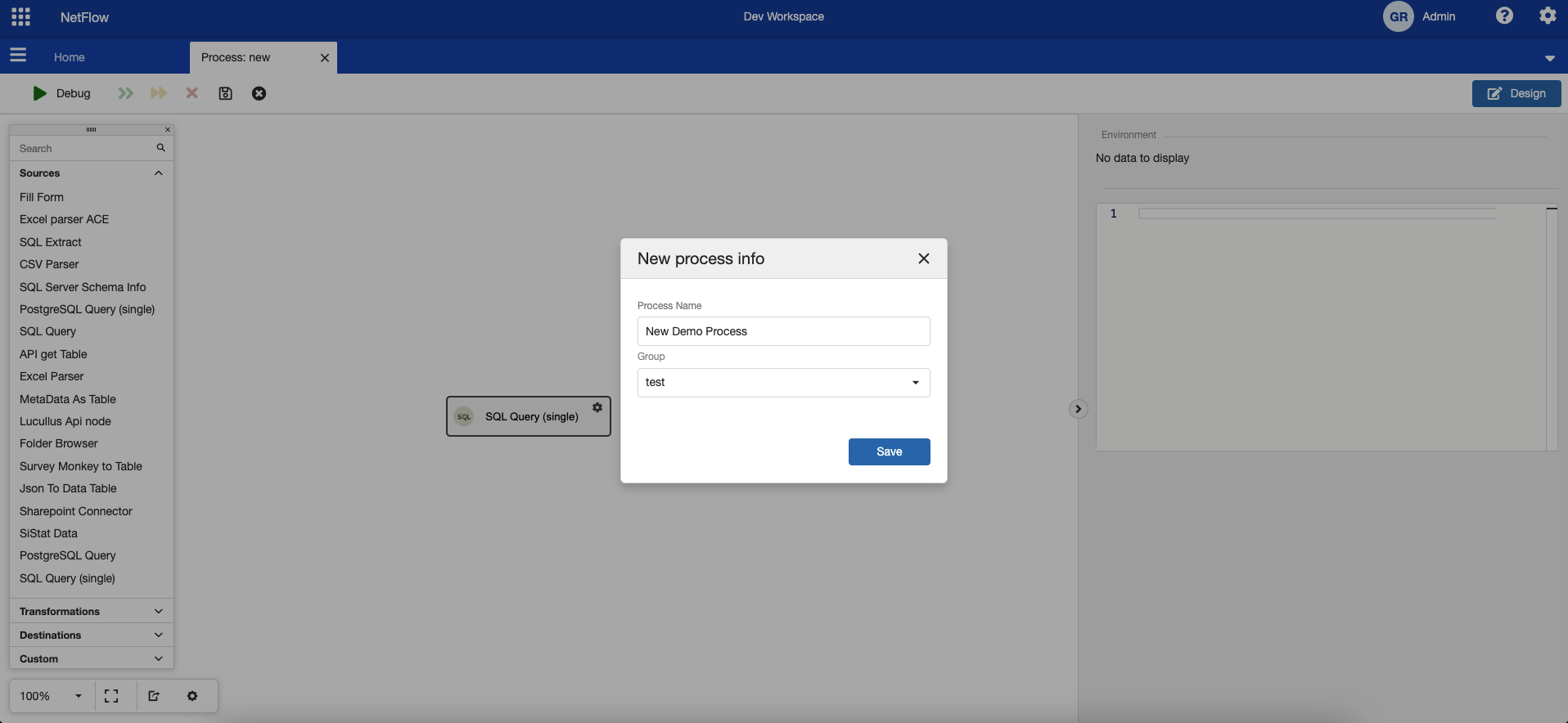Screen dimensions: 1568x723
Task: Click the fit-to-screen icon in zoom bar
Action: coord(111,696)
